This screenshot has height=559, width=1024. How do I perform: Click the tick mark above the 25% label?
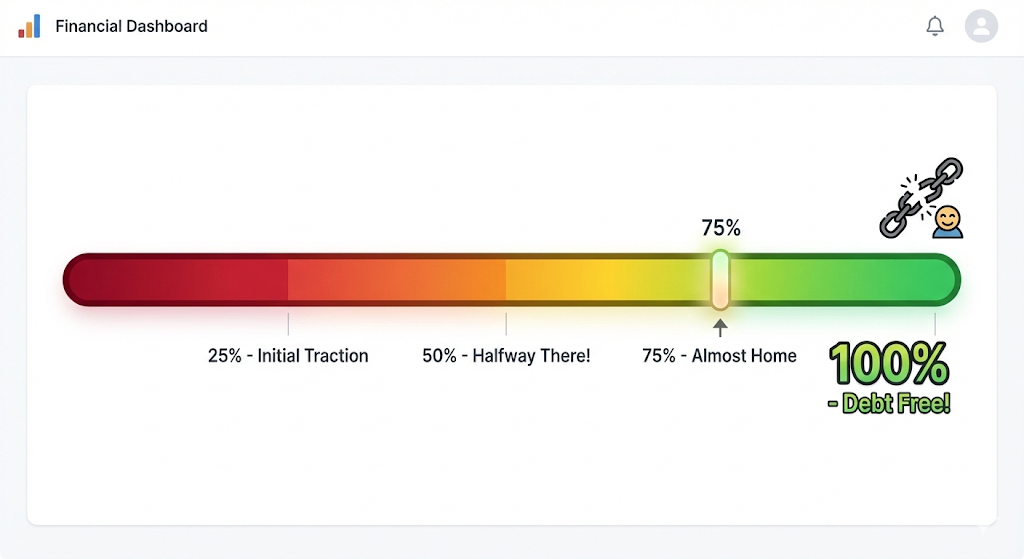coord(288,323)
